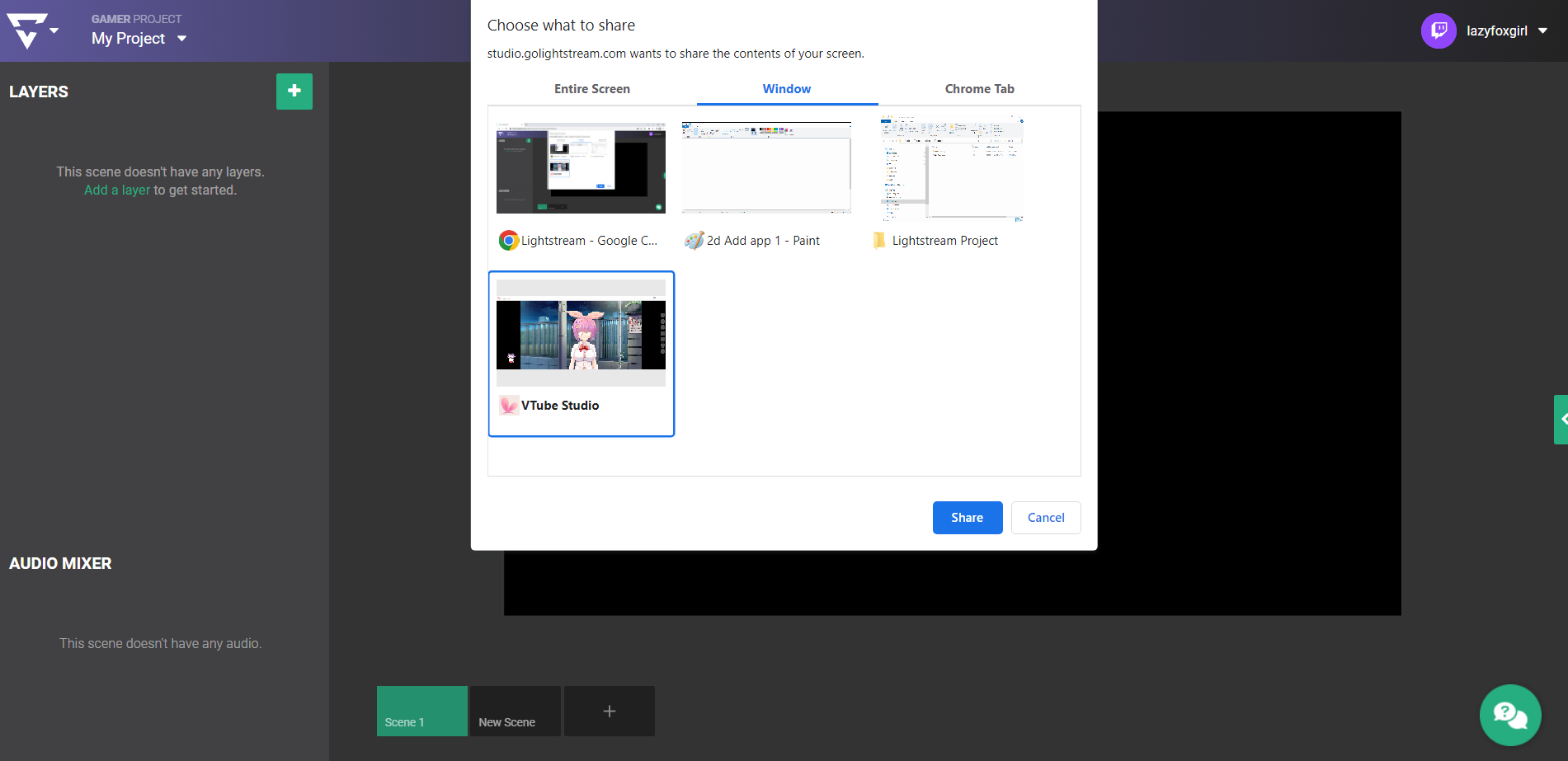The height and width of the screenshot is (761, 1568).
Task: Switch to the Chrome Tab option
Action: (979, 89)
